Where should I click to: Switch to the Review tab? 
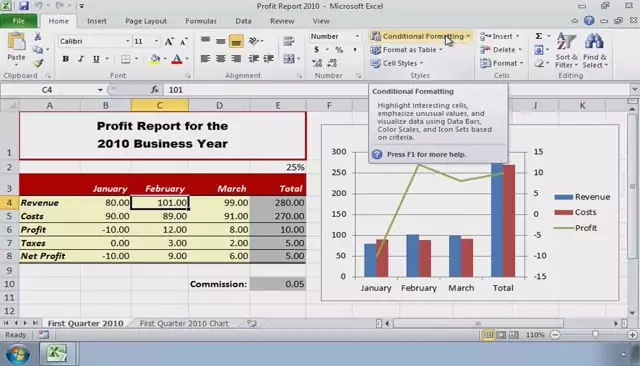[282, 21]
